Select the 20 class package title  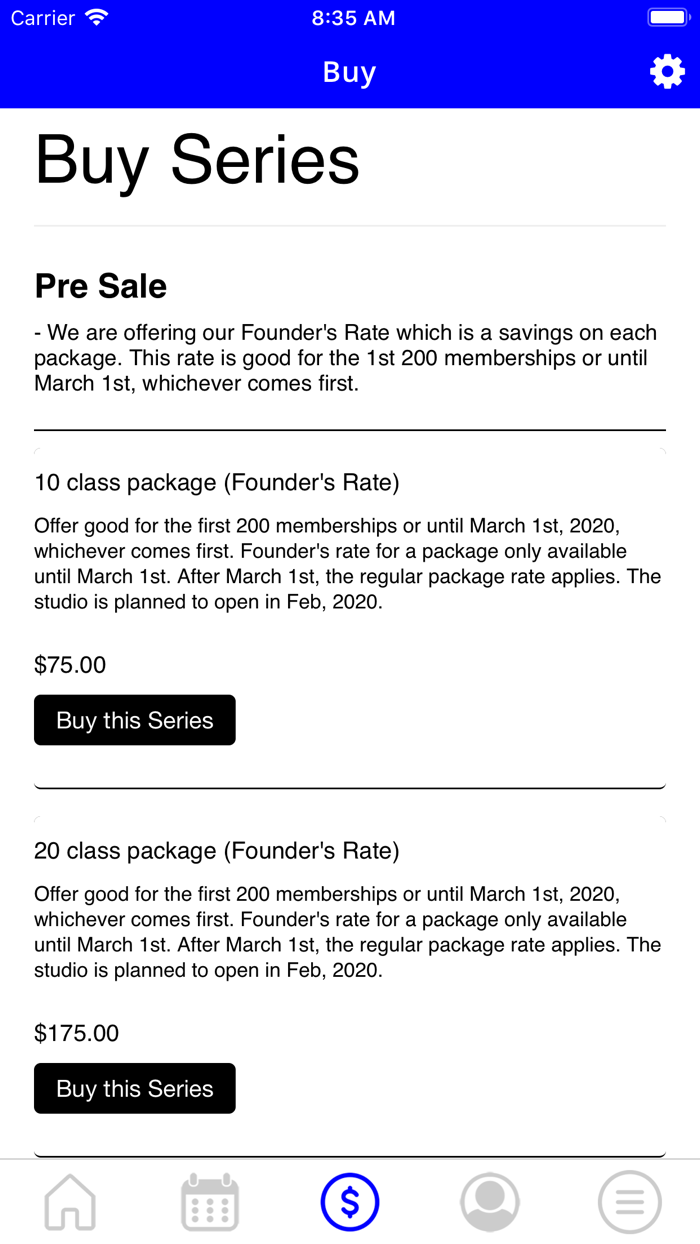pos(217,851)
